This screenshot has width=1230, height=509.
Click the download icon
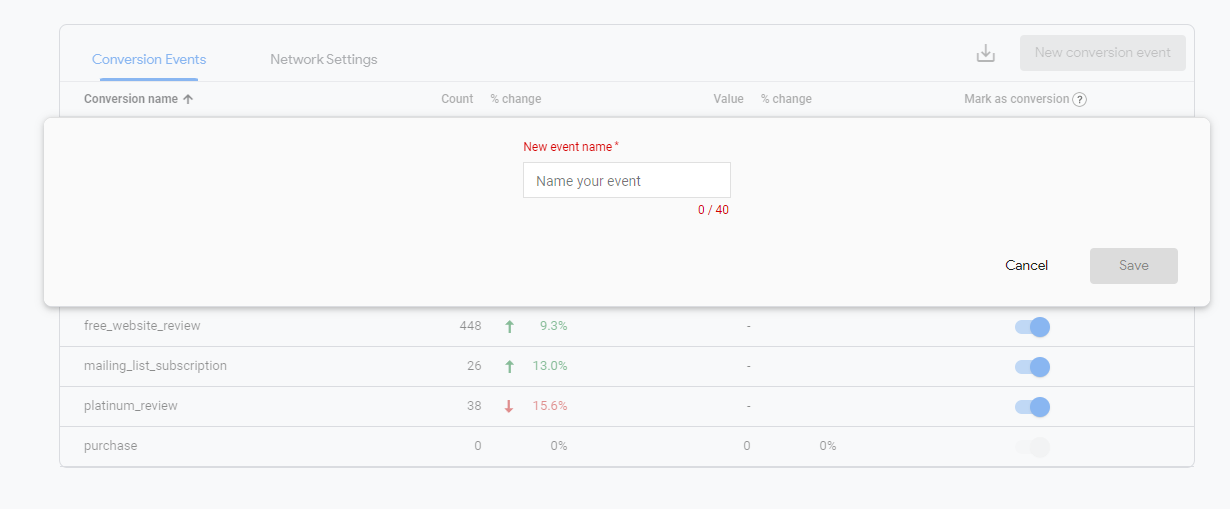tap(986, 53)
